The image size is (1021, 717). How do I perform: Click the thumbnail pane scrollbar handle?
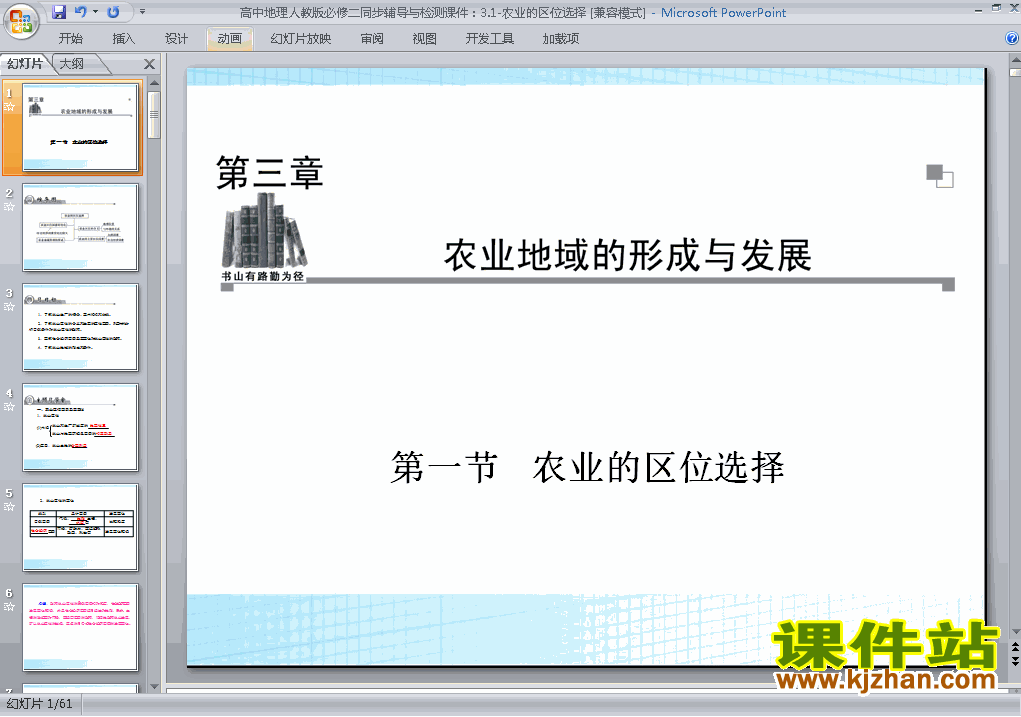(154, 115)
